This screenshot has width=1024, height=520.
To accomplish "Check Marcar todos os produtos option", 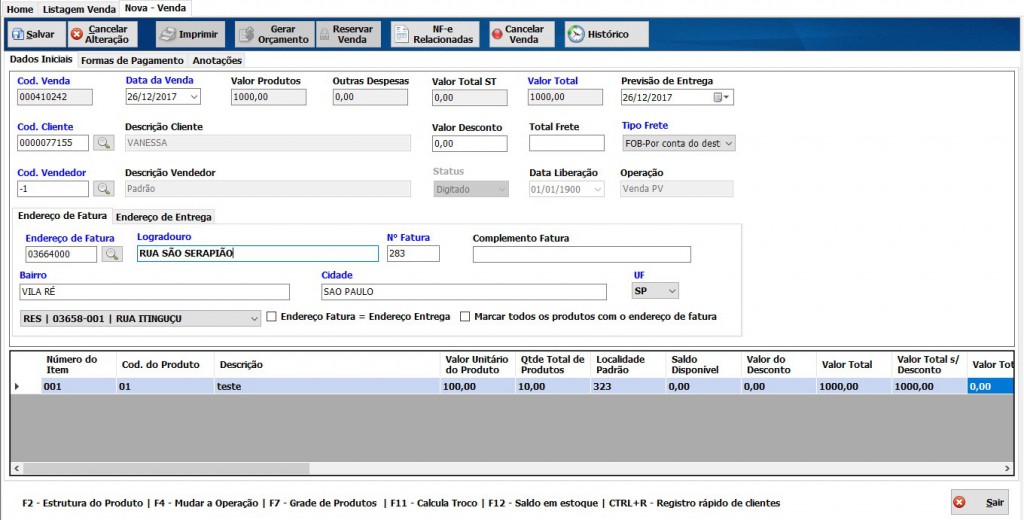I will point(465,317).
